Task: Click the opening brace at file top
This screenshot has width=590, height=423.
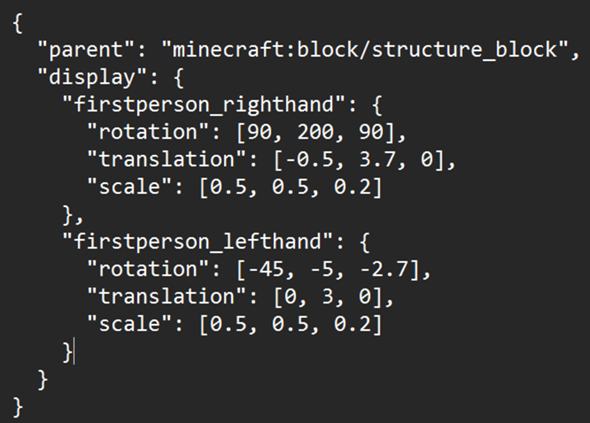Action: tap(18, 23)
